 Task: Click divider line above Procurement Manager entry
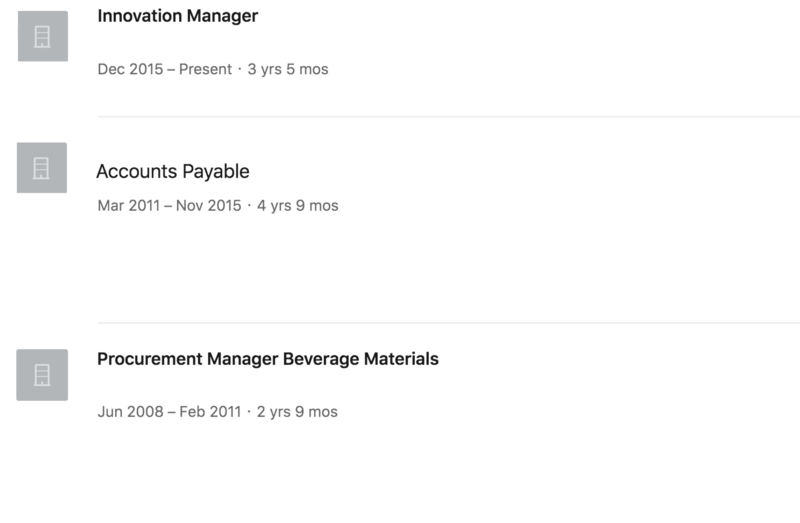point(448,322)
